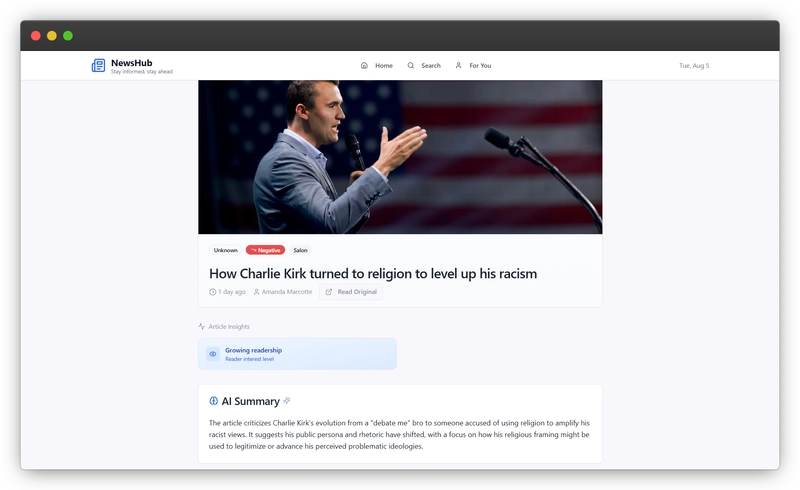Click the sparkle icon after AI Summary
This screenshot has height=490, width=800.
point(287,401)
